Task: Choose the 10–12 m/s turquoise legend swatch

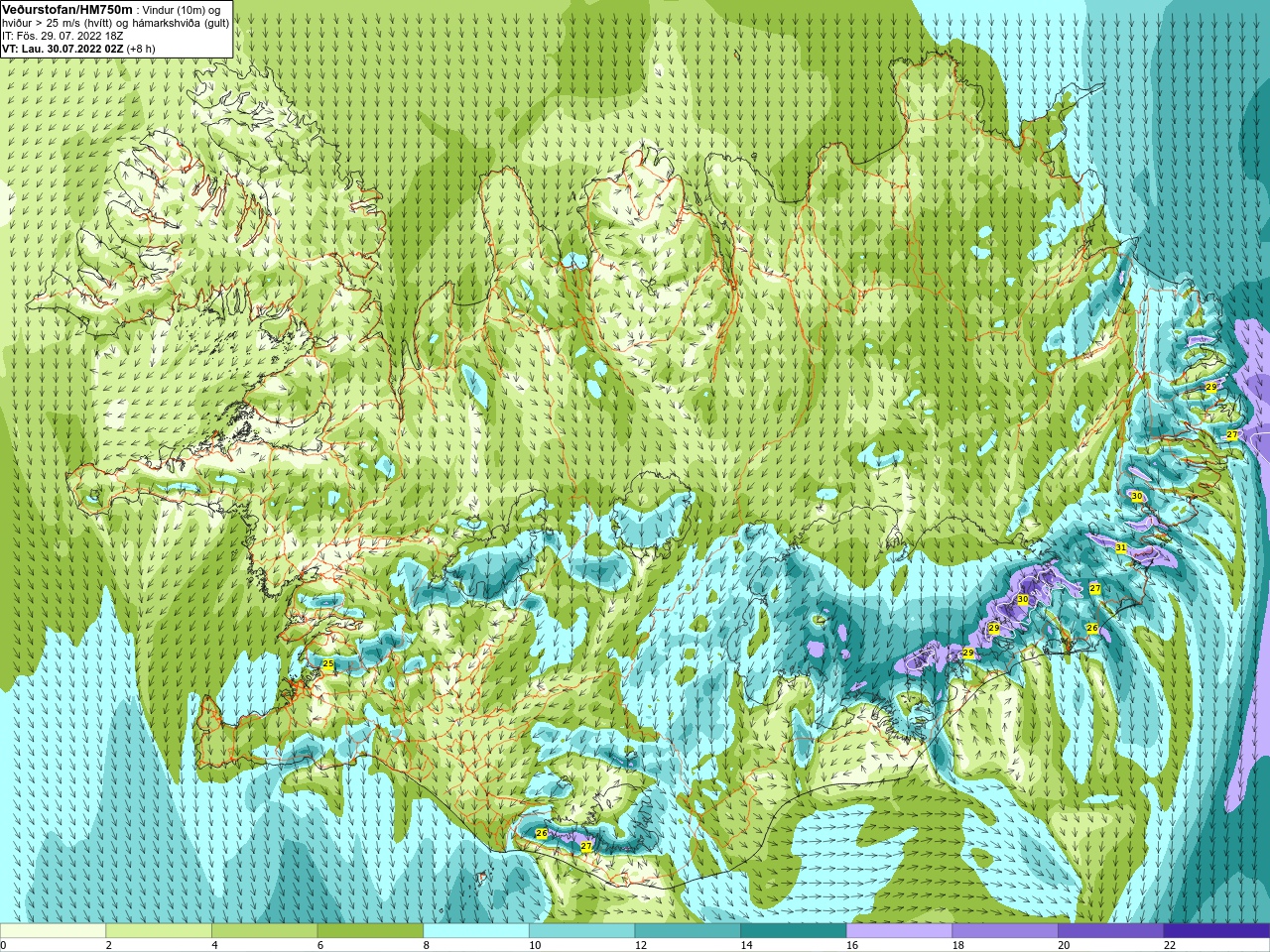Action: coord(581,931)
